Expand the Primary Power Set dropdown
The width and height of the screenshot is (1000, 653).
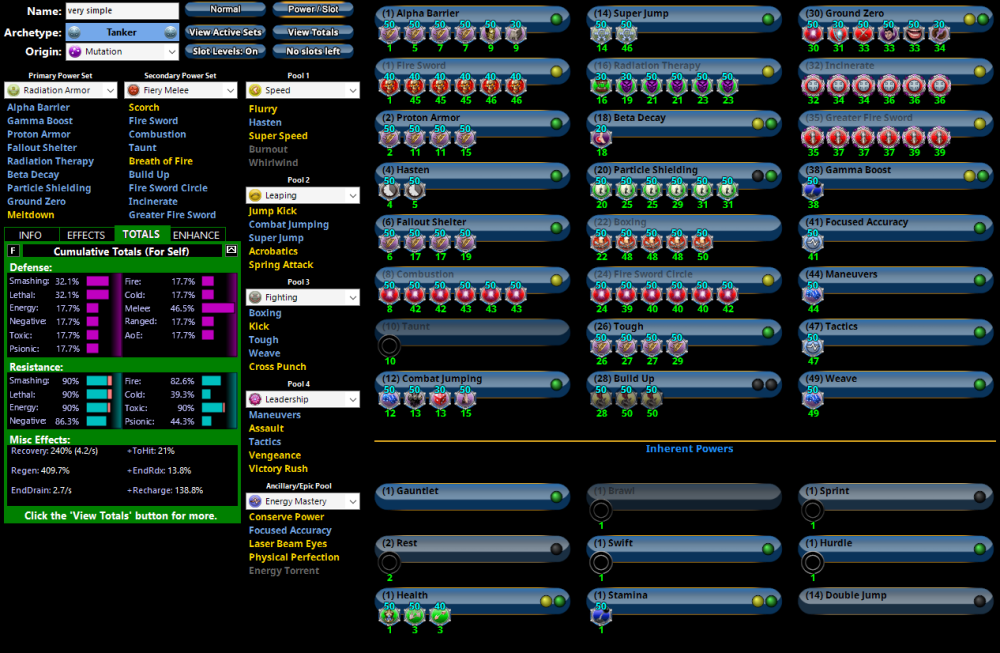click(x=62, y=90)
